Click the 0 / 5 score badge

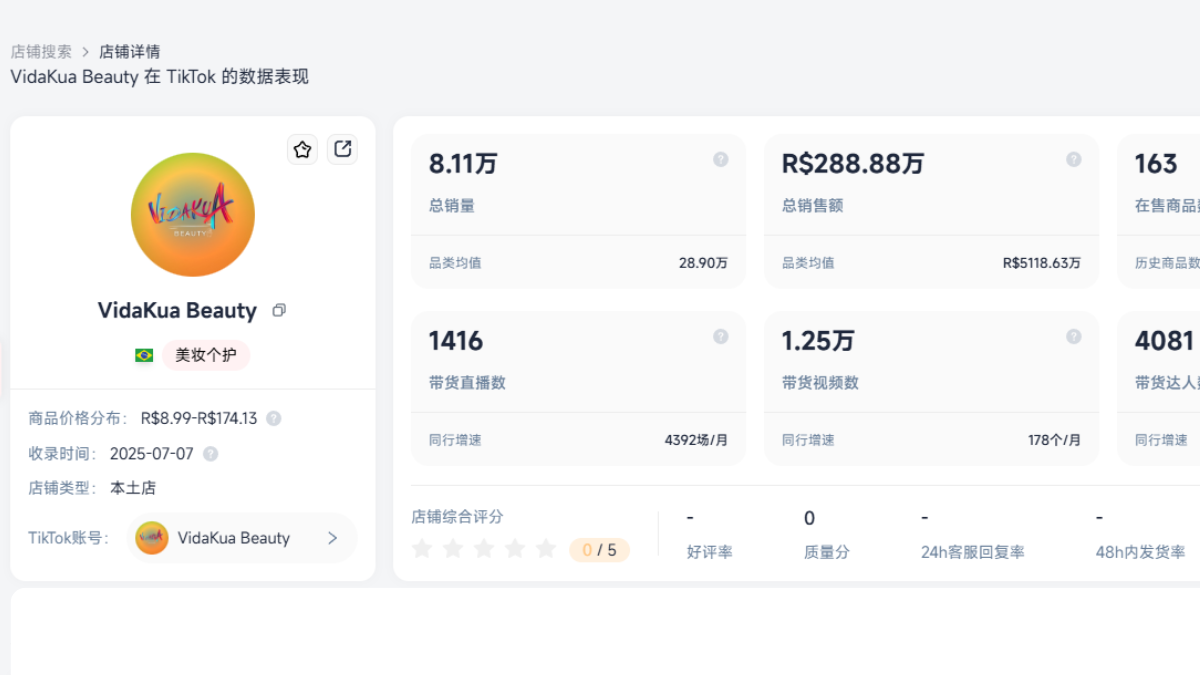coord(599,550)
